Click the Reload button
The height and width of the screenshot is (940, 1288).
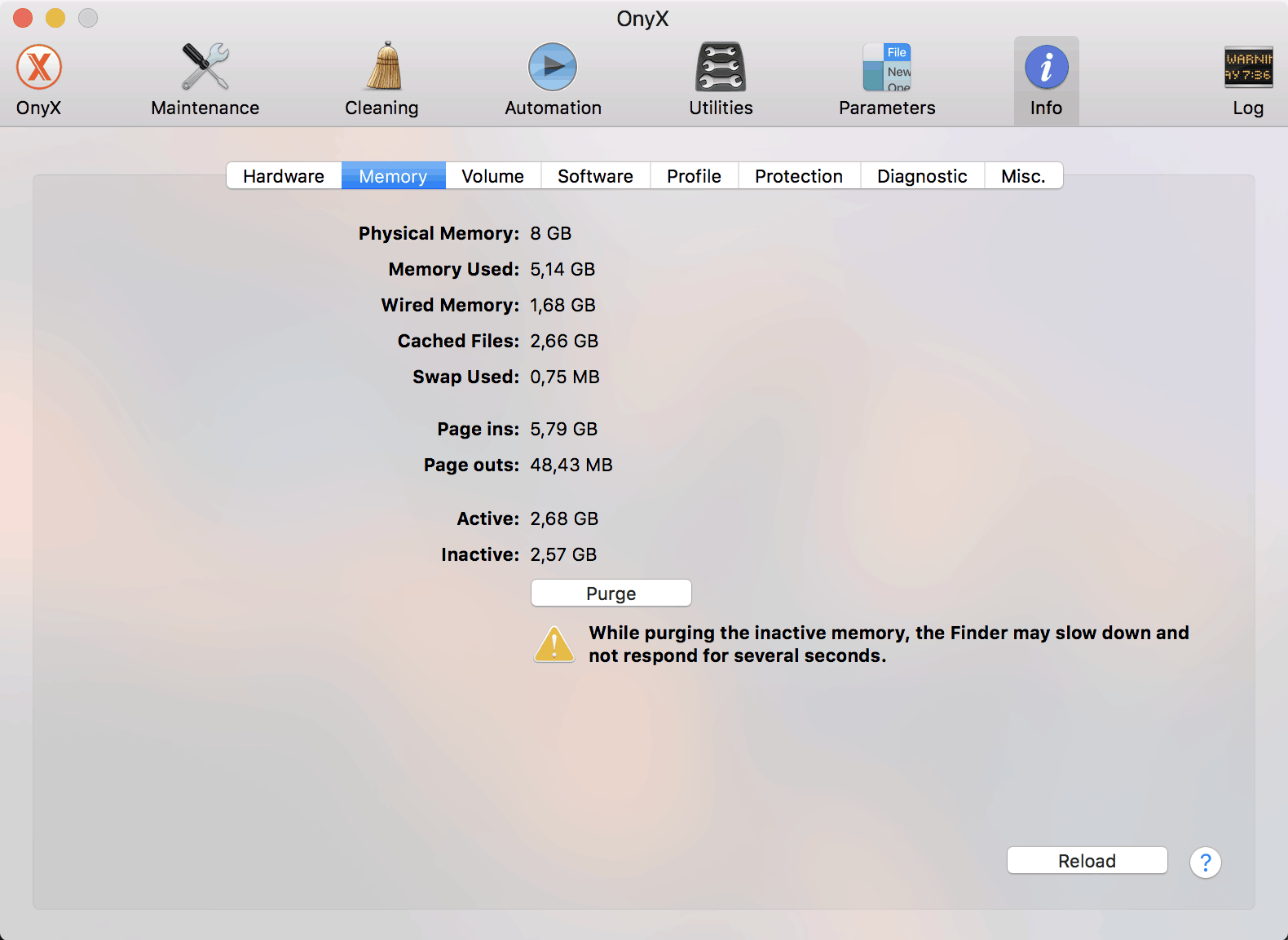[x=1087, y=861]
